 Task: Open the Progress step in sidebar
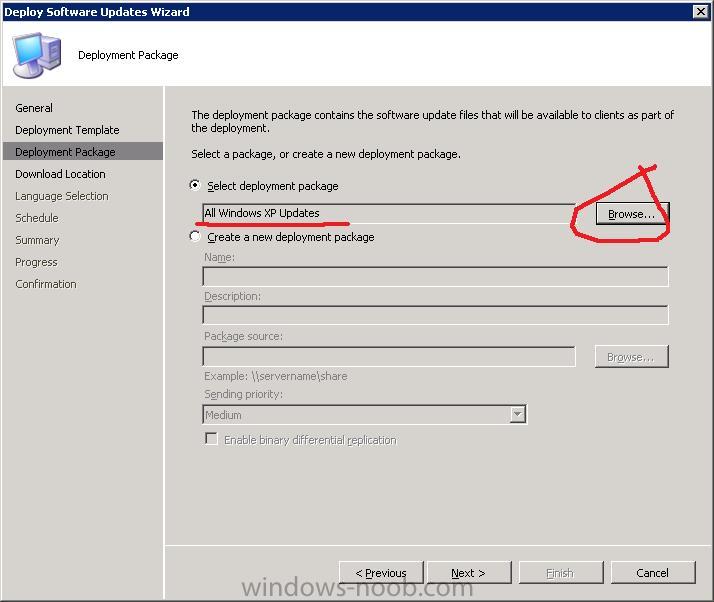[36, 262]
